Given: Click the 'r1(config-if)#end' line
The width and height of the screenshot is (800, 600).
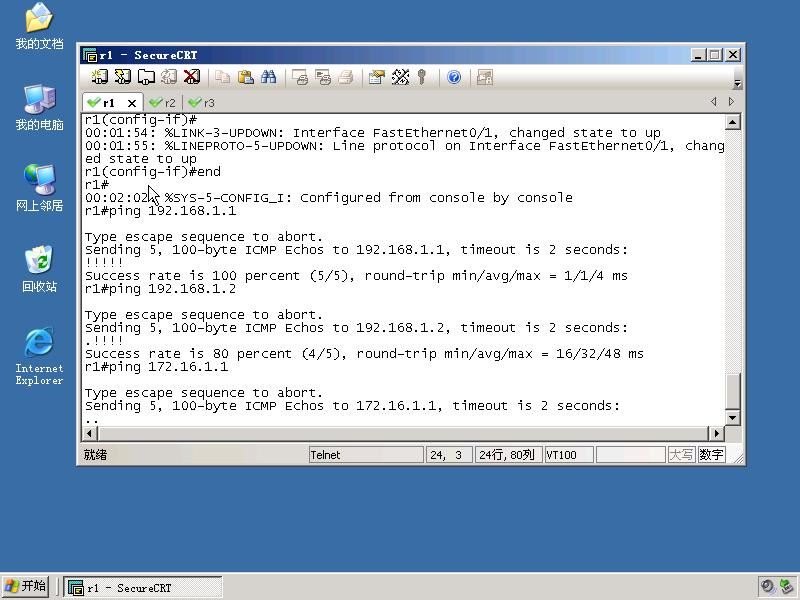Looking at the screenshot, I should 153,171.
